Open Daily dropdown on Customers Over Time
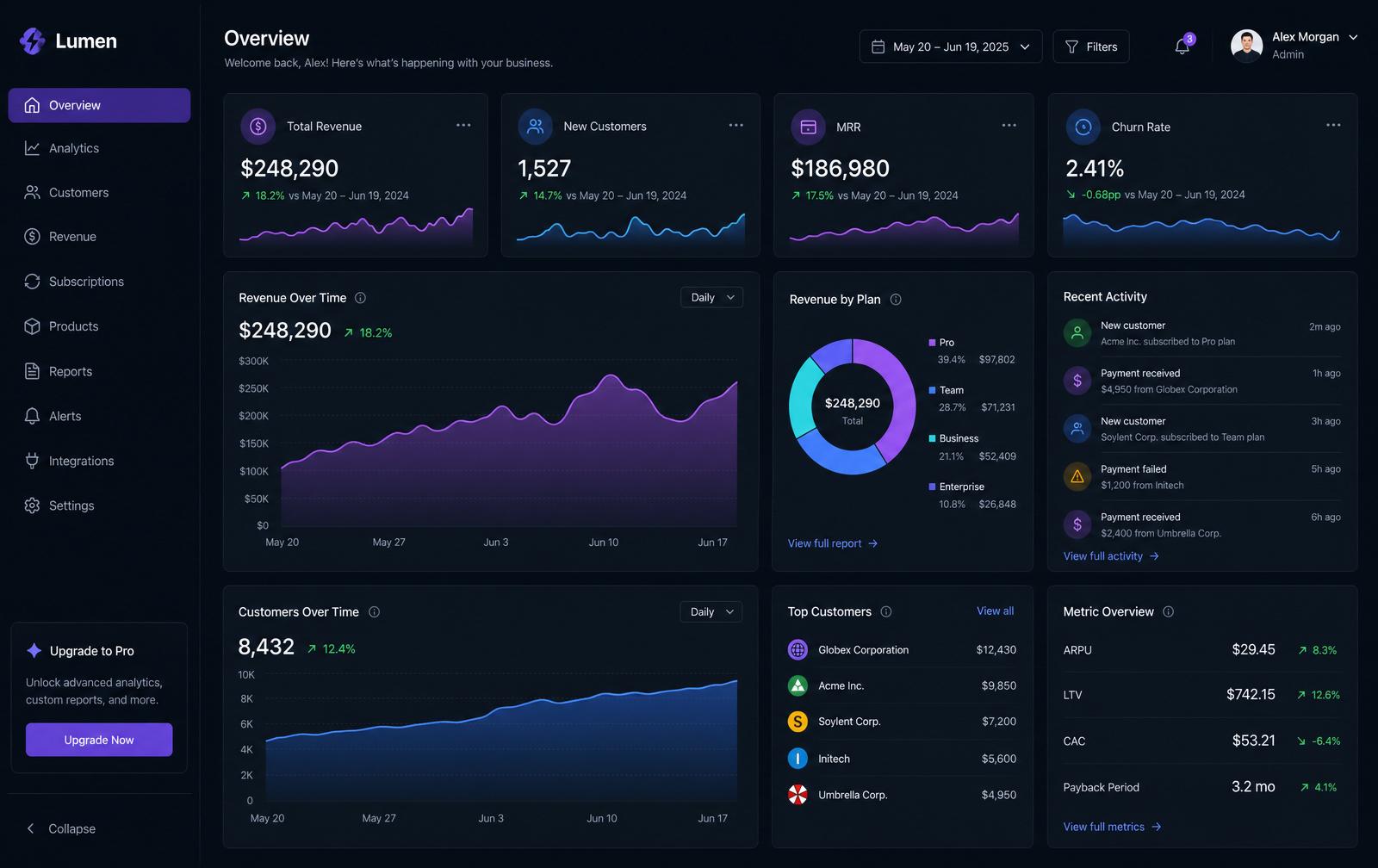The width and height of the screenshot is (1378, 868). tap(711, 612)
